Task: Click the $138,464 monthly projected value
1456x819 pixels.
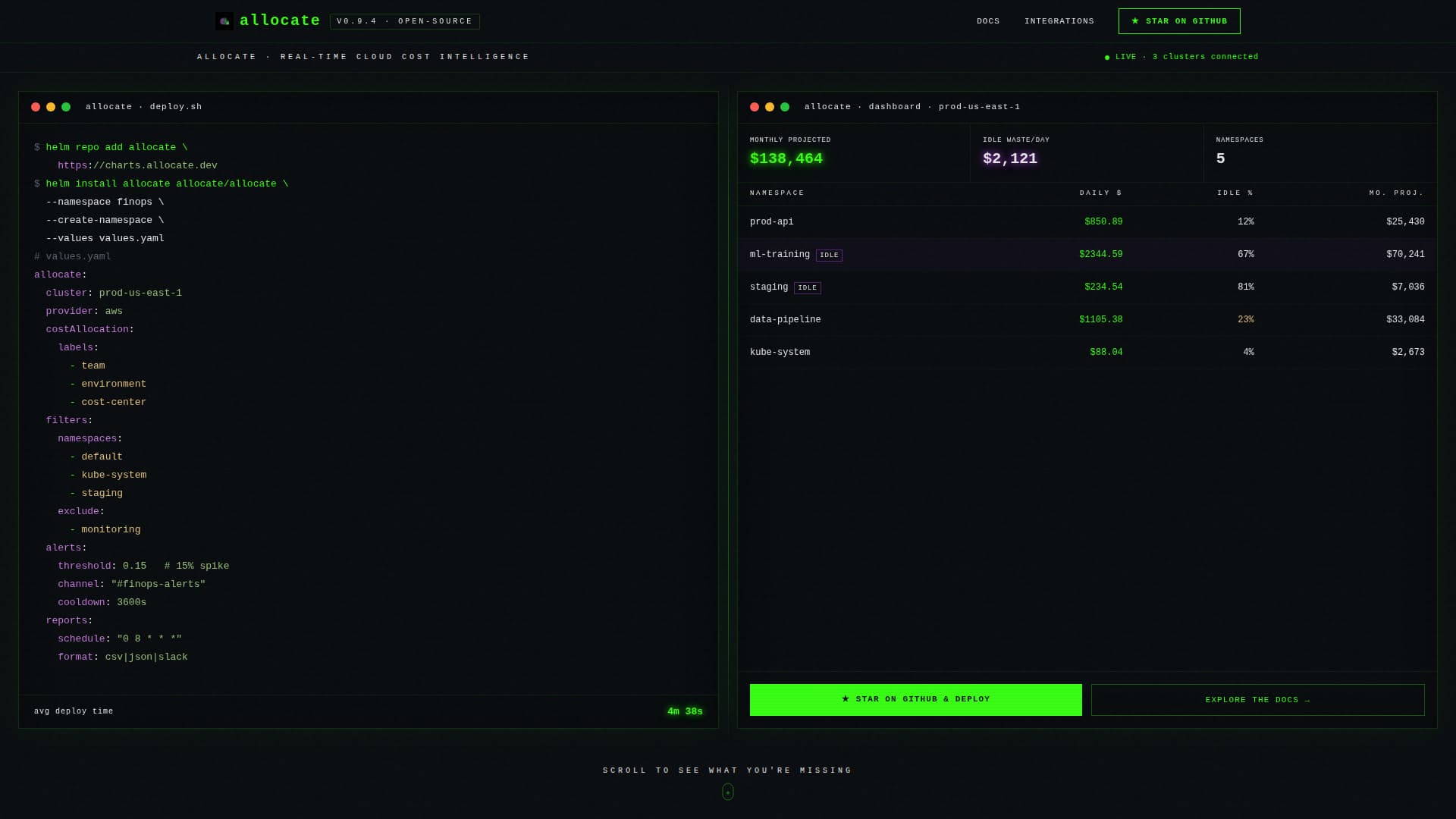Action: [x=786, y=158]
